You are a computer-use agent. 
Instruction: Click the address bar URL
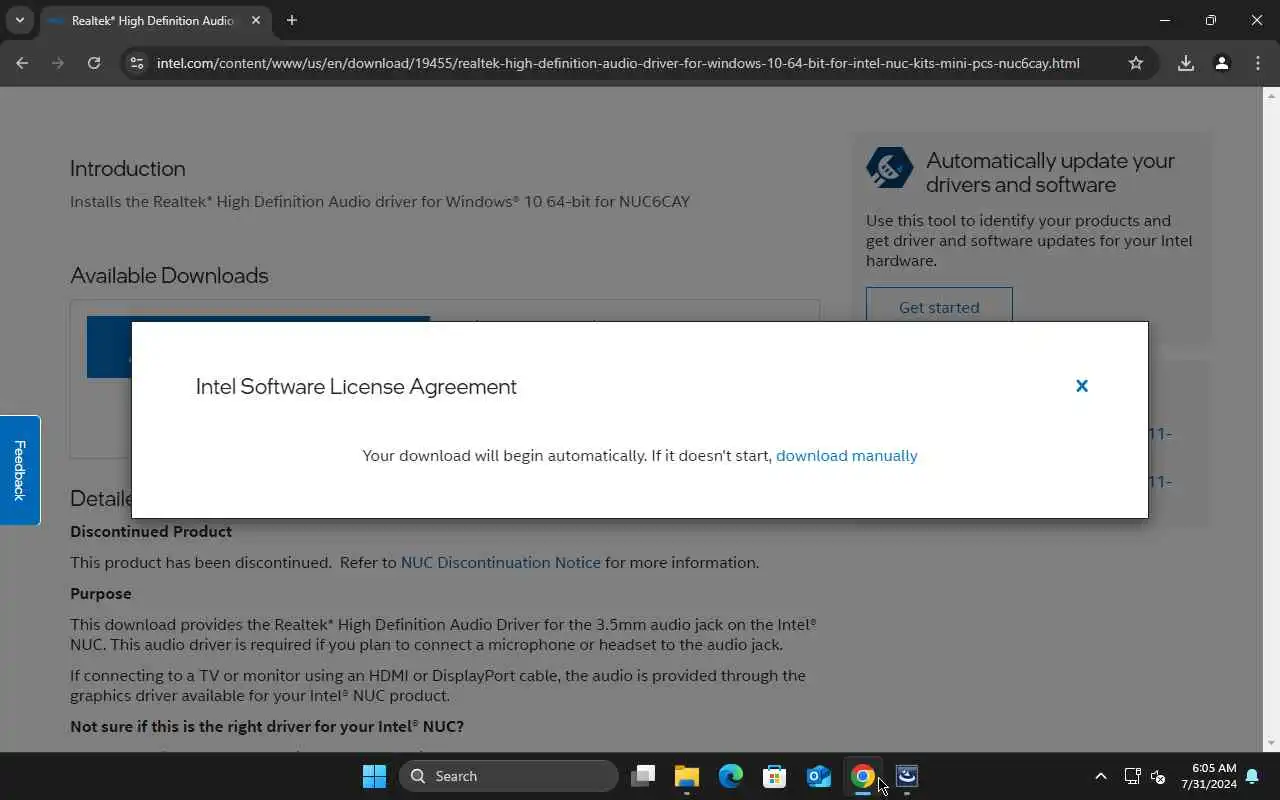[x=618, y=63]
